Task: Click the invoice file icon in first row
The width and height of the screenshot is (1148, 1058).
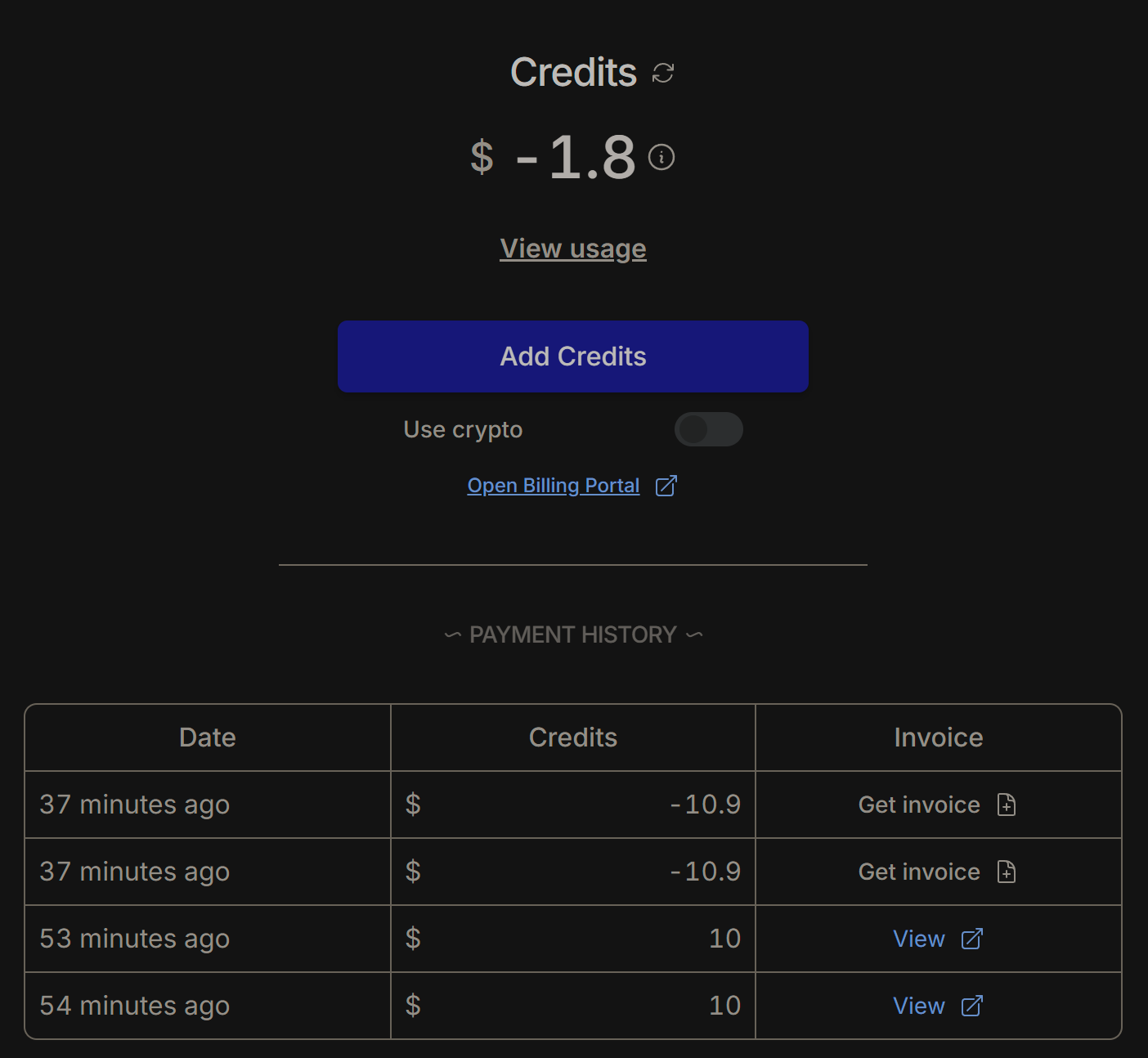Action: [x=1007, y=805]
